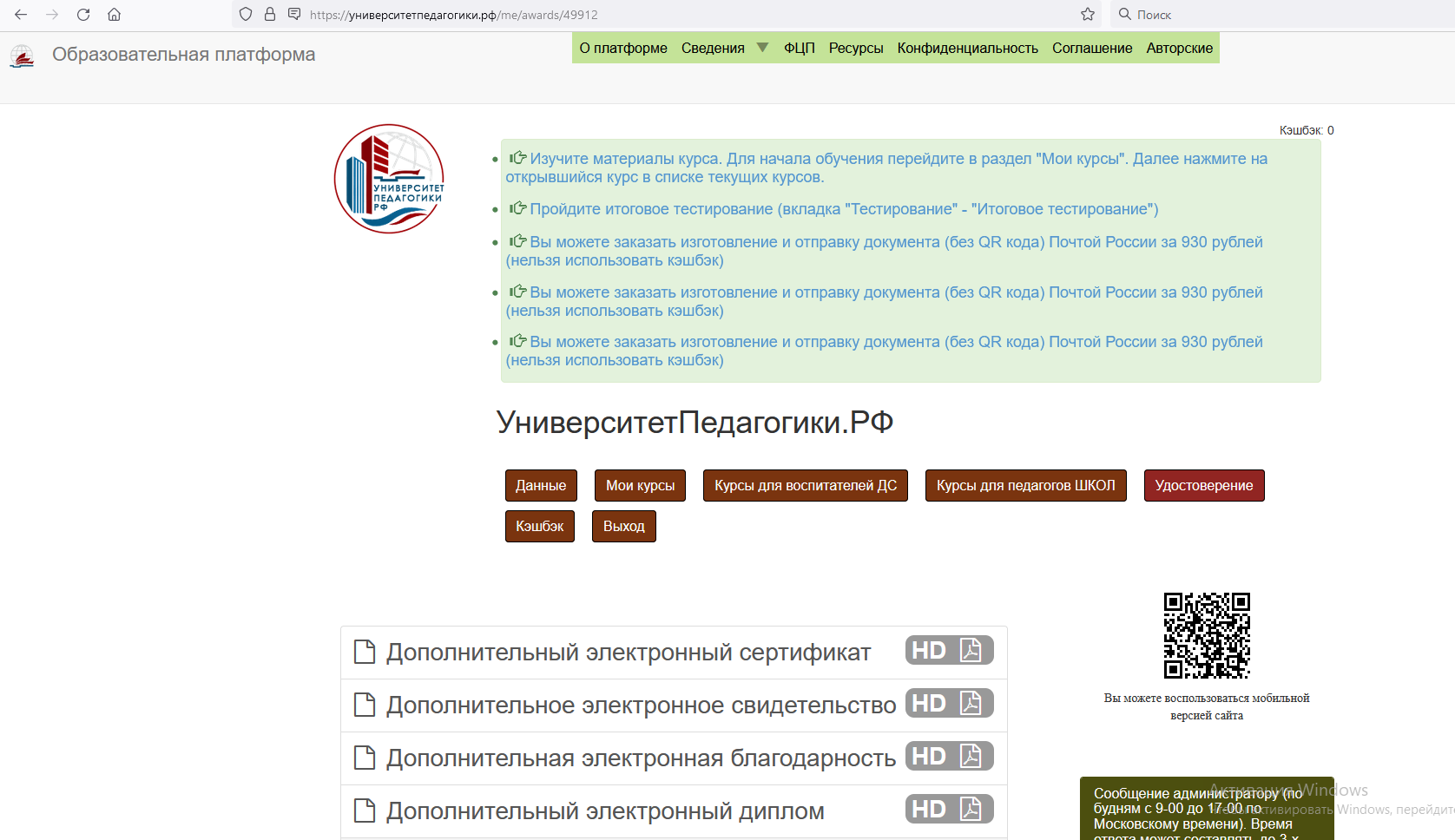Viewport: 1455px width, 840px height.
Task: Click the permissions icon beside the padlock
Action: coord(294,14)
